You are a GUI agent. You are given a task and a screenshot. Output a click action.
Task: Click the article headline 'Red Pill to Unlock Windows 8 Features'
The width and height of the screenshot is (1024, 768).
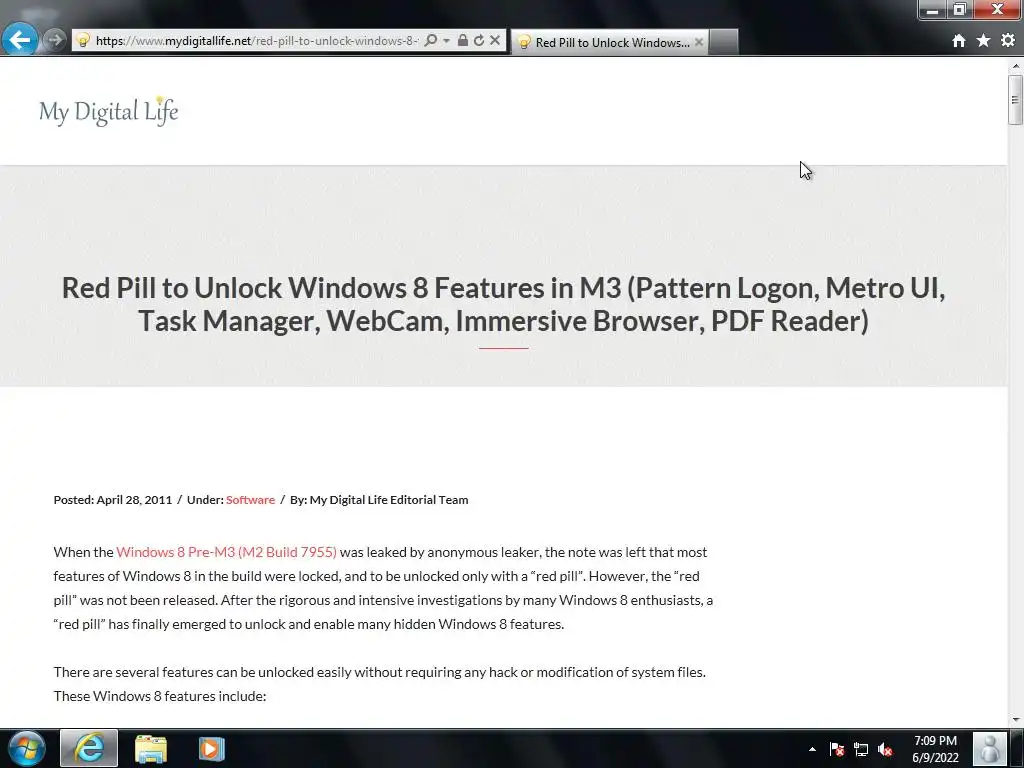tap(503, 304)
